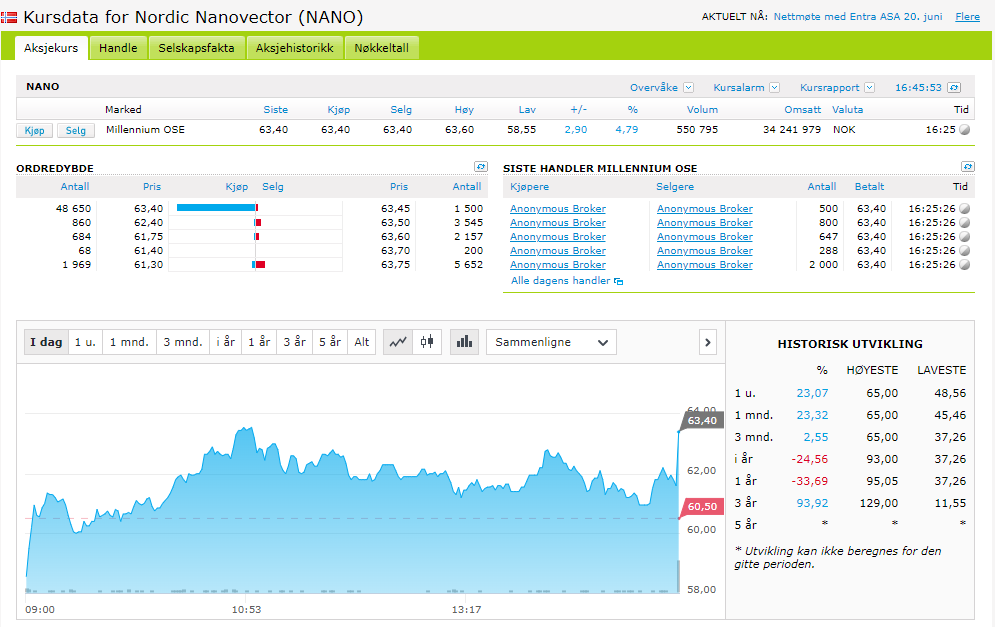Click the Norwegian flag icon beside the title

[x=9, y=17]
